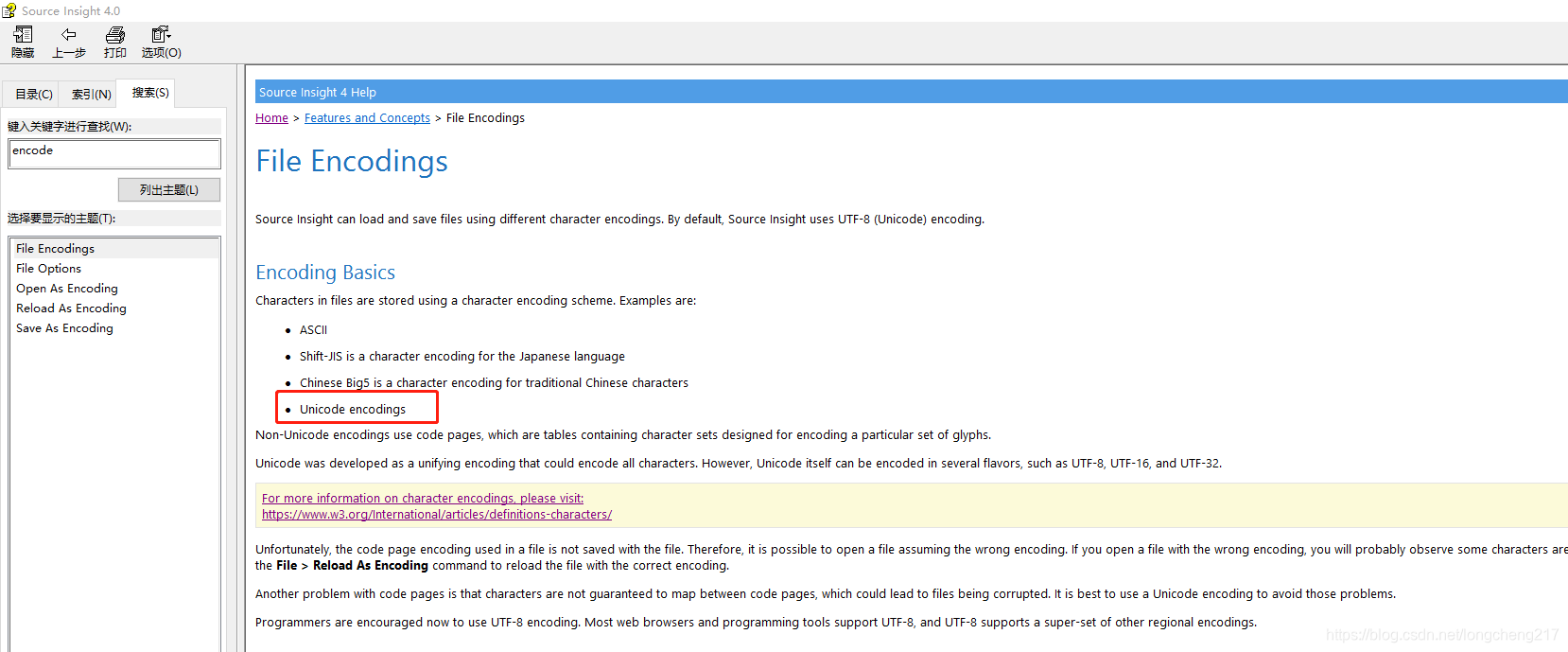Image resolution: width=1568 pixels, height=652 pixels.
Task: Switch to the 目录(C) contents tab
Action: coord(34,94)
